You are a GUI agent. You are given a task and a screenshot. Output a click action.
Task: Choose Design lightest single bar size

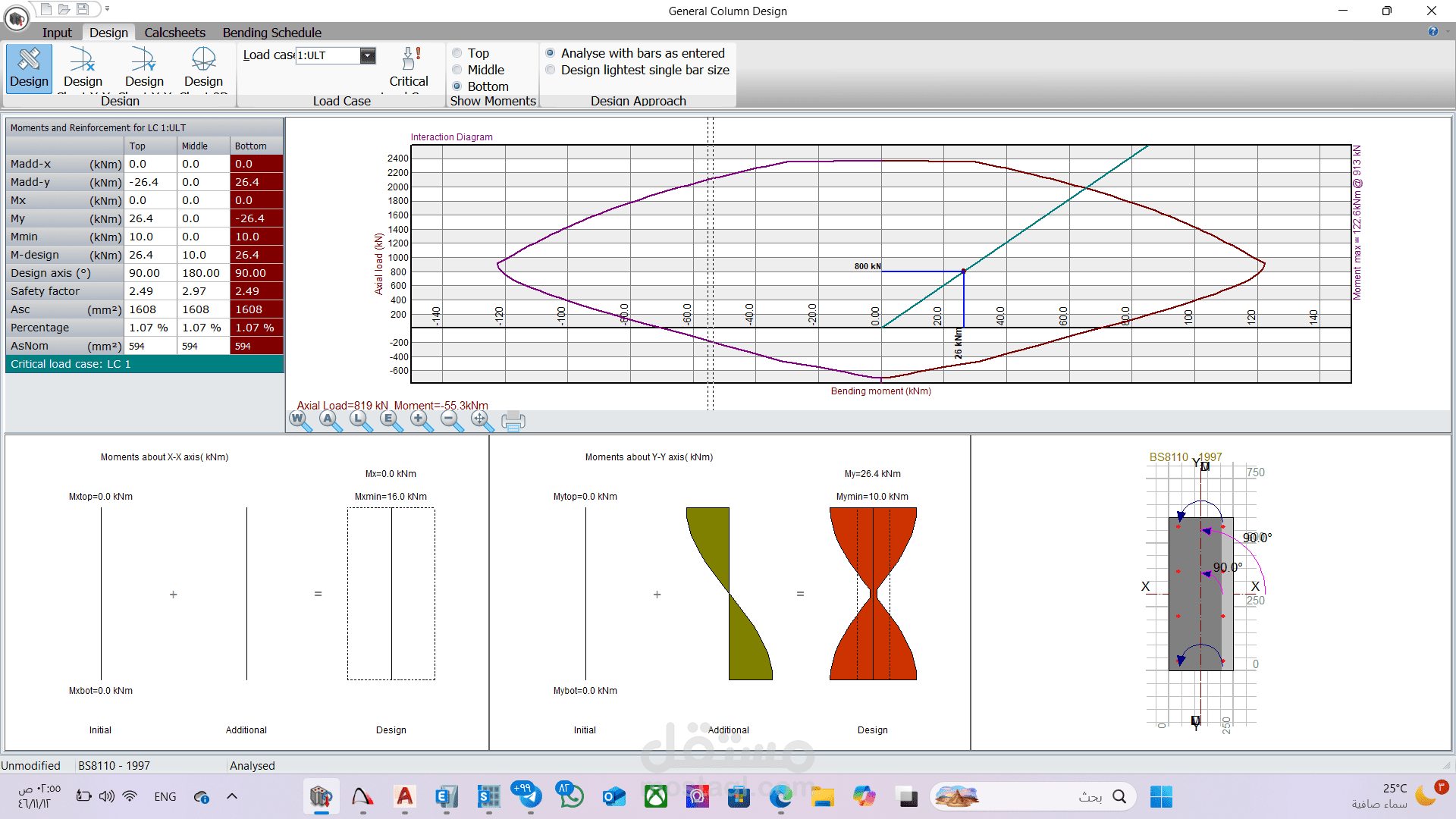[551, 70]
